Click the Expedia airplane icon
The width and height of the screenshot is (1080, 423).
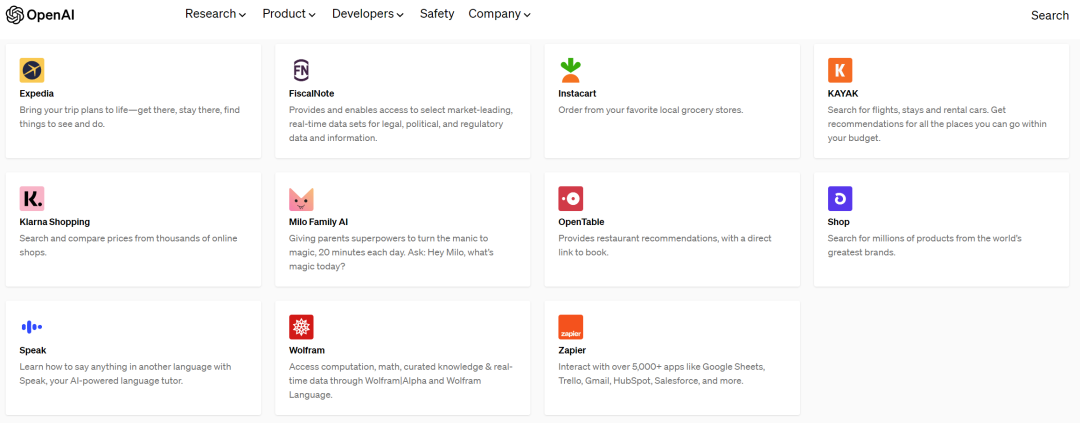[x=32, y=70]
